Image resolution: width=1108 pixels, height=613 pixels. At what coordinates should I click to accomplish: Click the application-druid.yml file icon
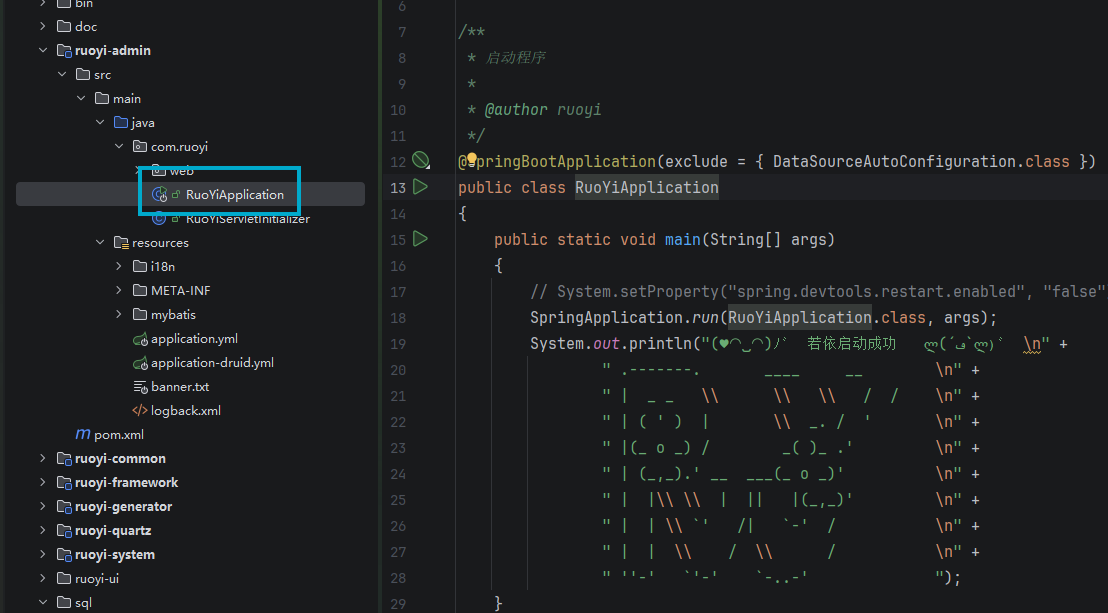tap(140, 363)
